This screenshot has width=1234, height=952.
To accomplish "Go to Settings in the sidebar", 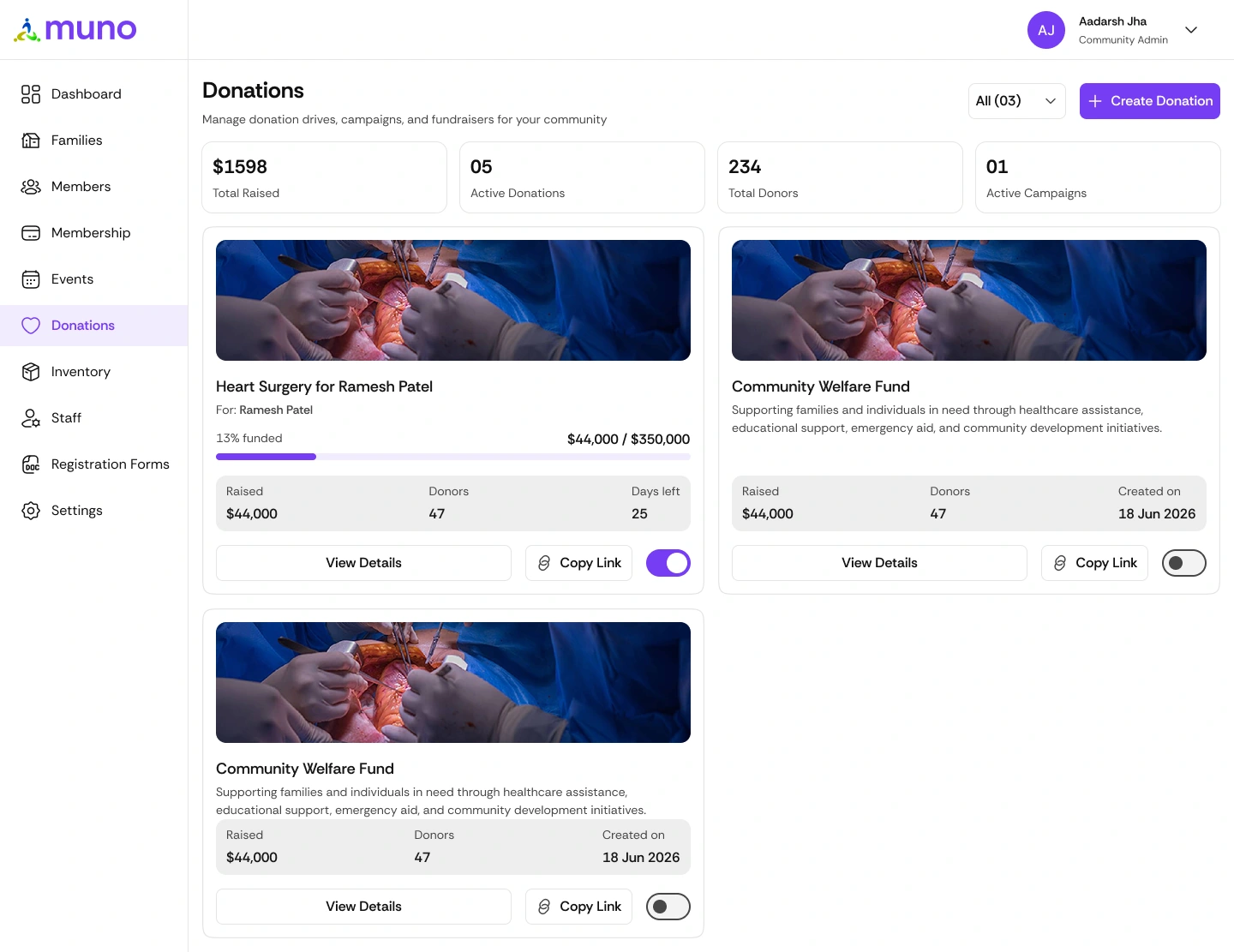I will 94,511.
